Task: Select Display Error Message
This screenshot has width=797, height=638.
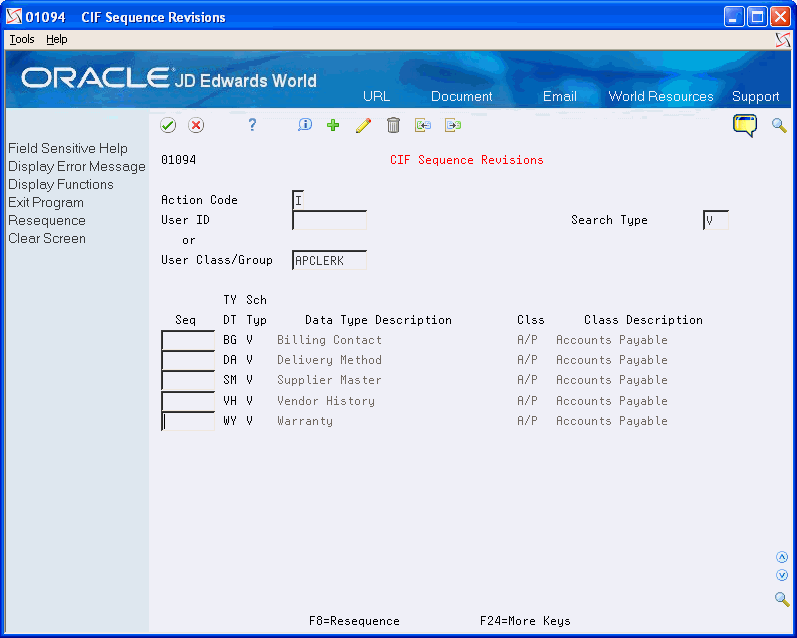Action: (x=77, y=167)
